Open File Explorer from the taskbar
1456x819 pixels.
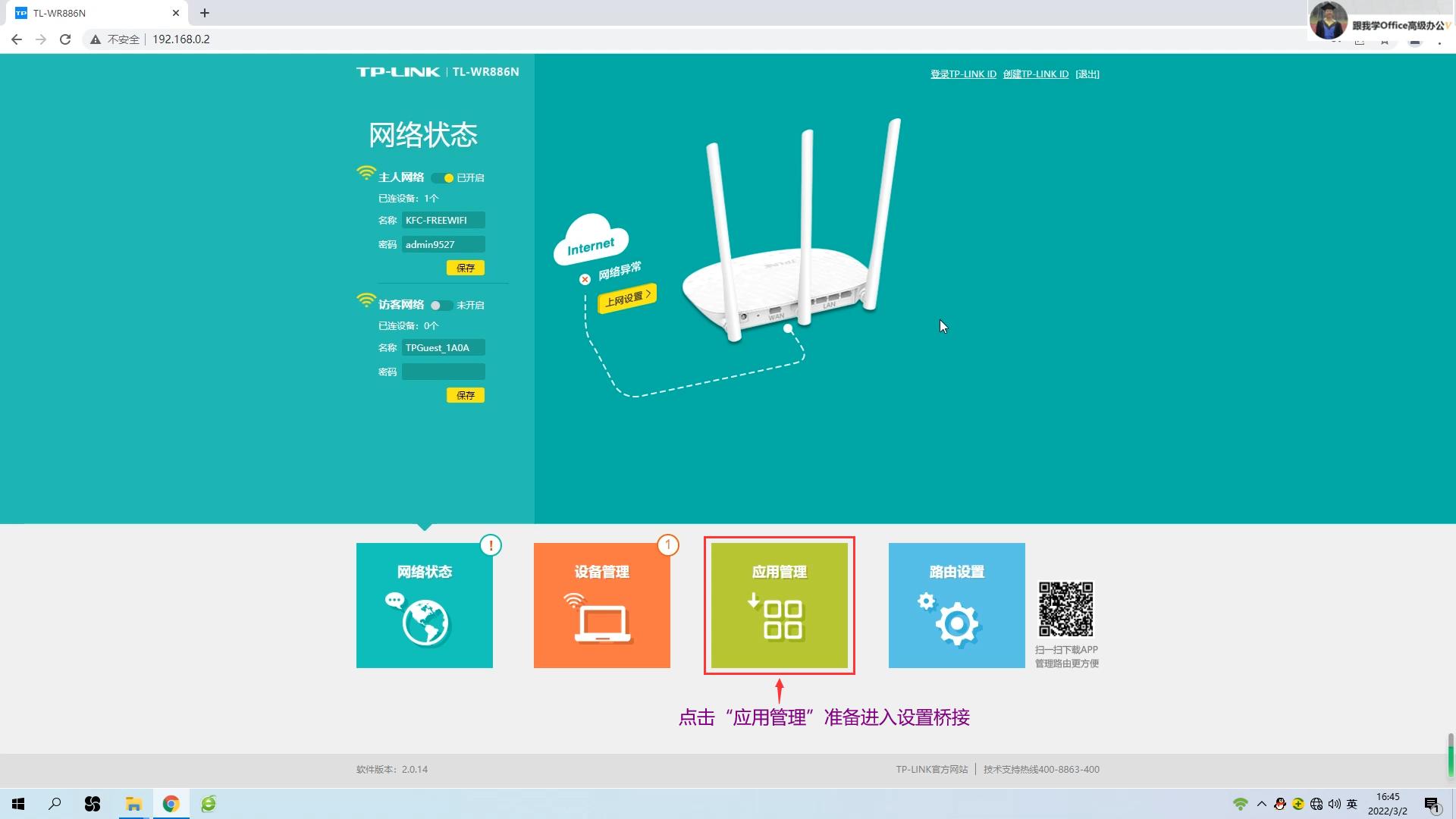[x=133, y=804]
